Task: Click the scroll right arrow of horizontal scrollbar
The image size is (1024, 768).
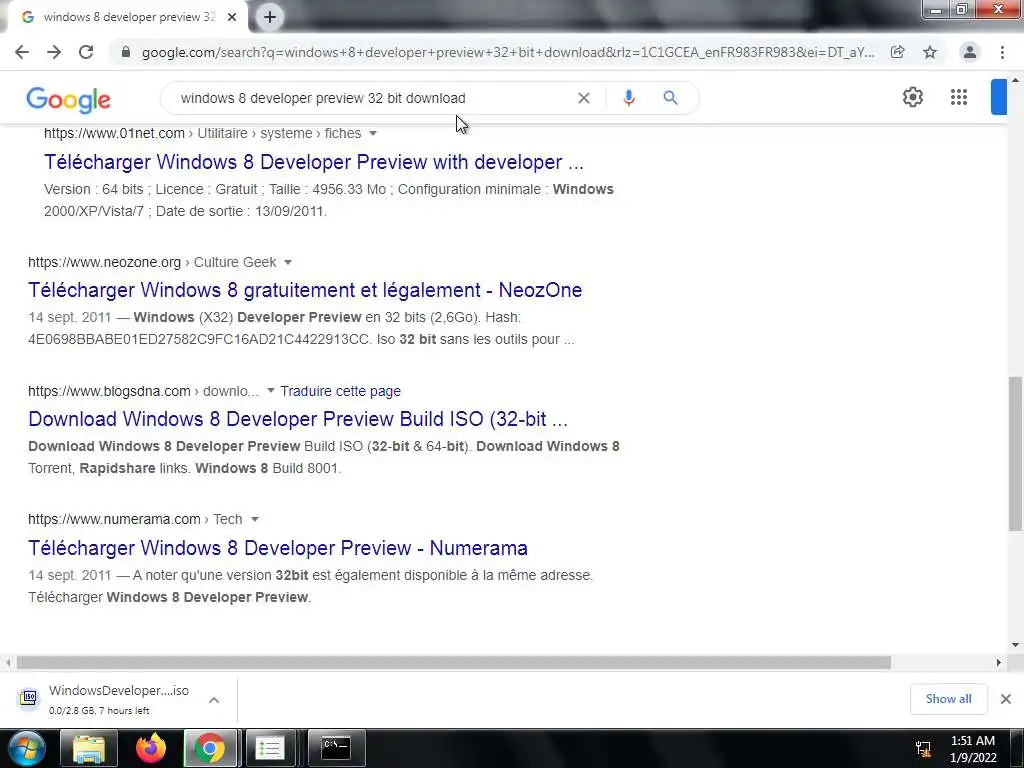Action: tap(999, 663)
